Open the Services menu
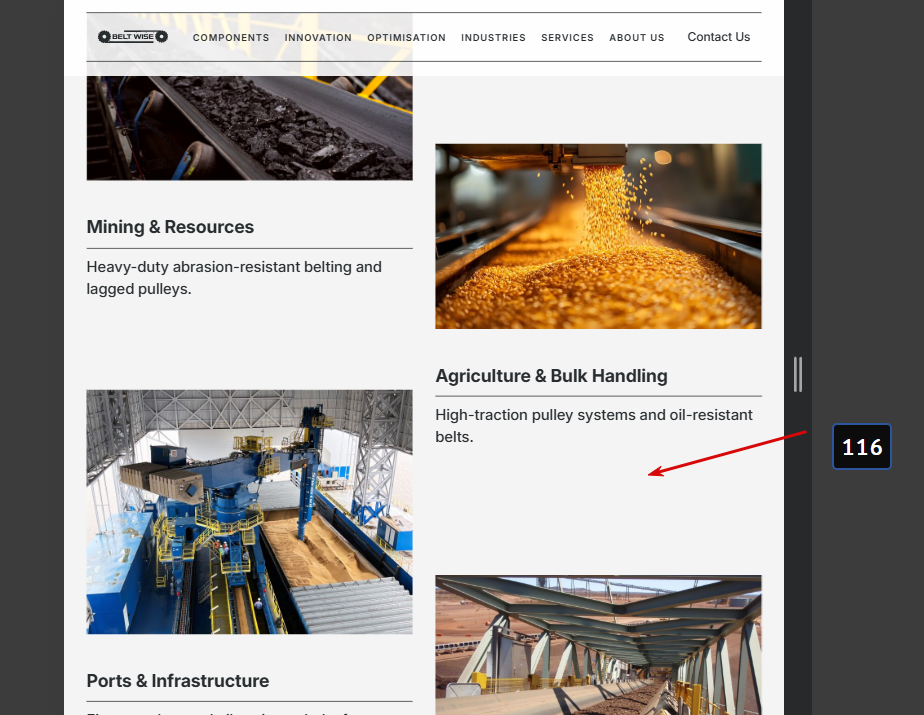This screenshot has height=715, width=924. (x=567, y=38)
